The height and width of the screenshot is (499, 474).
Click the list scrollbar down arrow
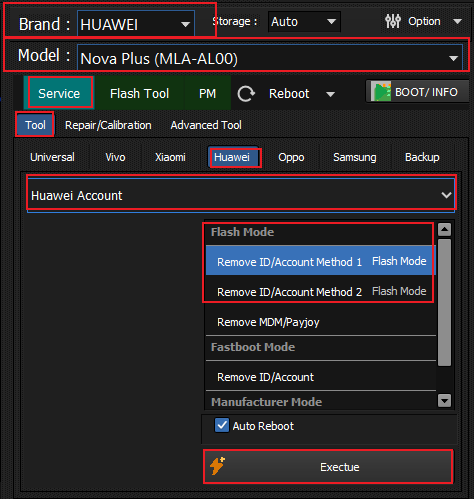click(444, 400)
